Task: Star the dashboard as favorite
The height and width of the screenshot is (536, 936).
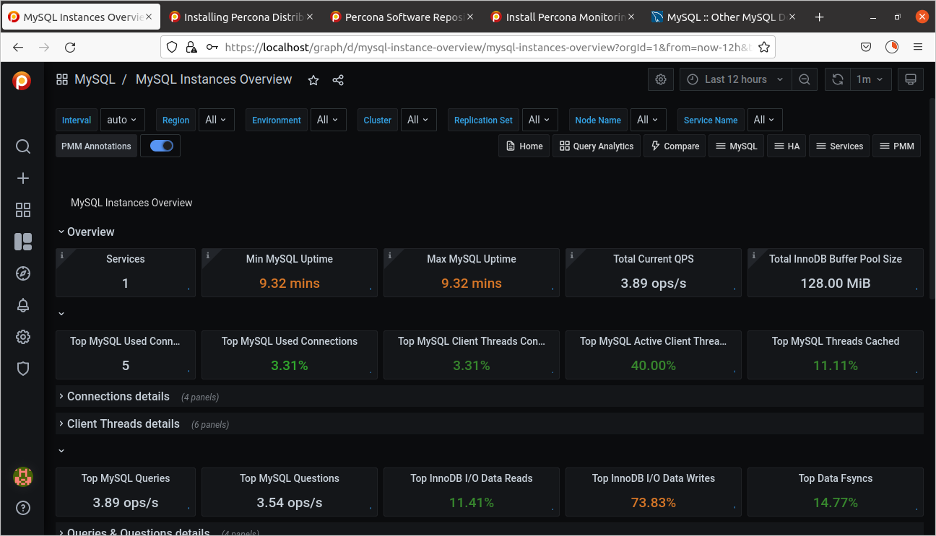Action: pos(313,80)
